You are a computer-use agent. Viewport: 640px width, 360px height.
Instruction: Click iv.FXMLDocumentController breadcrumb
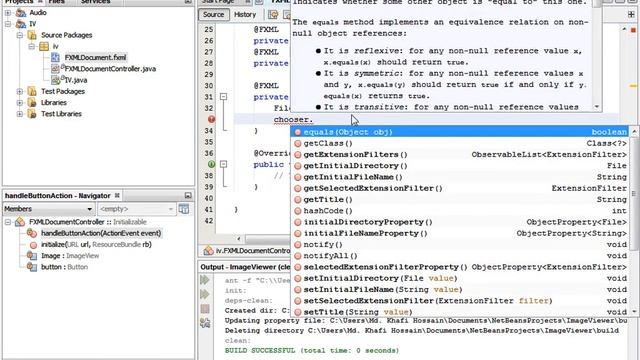(x=252, y=251)
